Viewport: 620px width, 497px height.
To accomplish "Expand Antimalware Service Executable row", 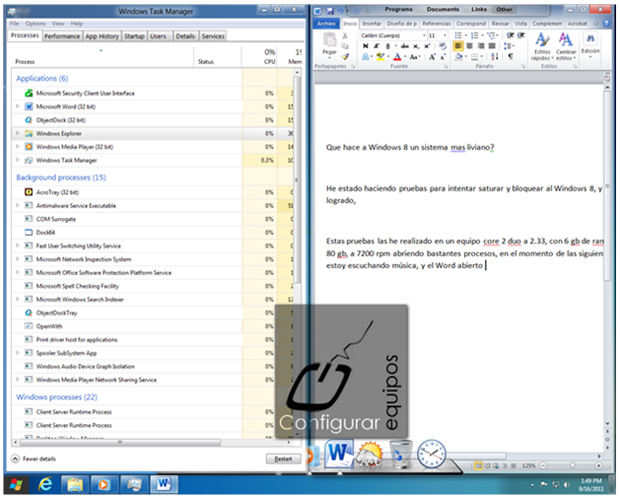I will point(17,205).
